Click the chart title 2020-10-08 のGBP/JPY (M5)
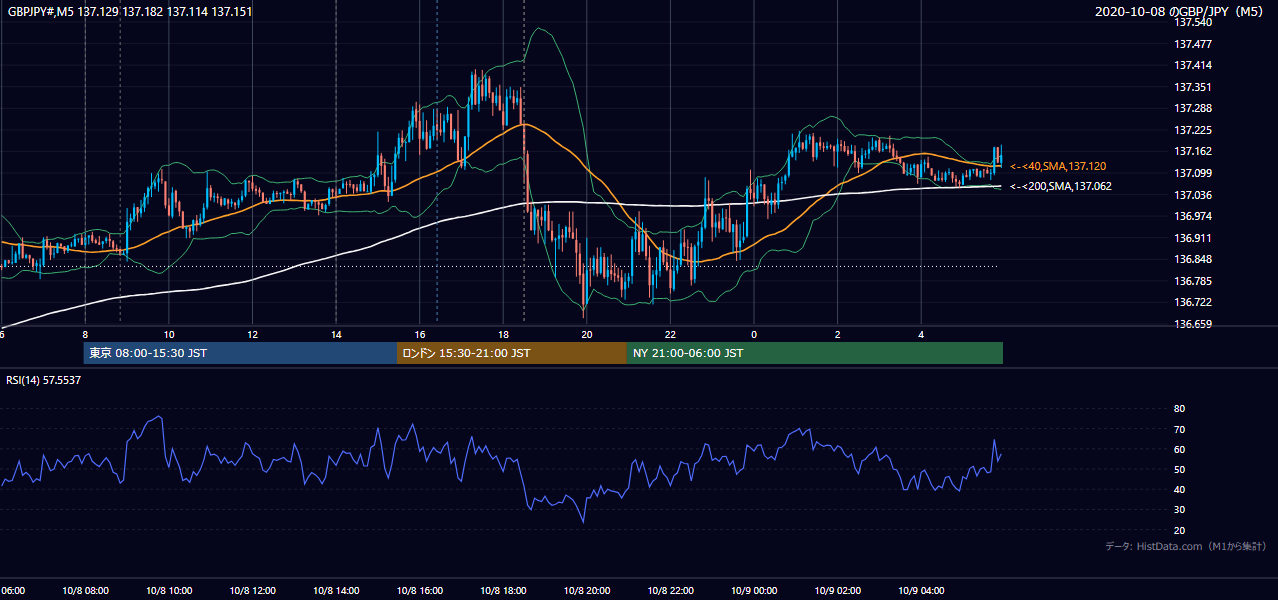Screen dimensions: 1278x600 click(x=1181, y=11)
